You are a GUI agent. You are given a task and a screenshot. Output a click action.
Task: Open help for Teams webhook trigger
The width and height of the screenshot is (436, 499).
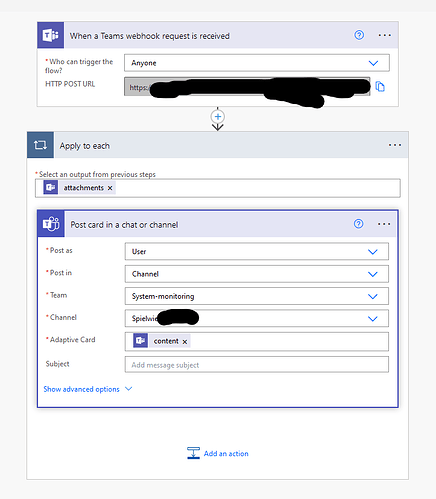point(359,35)
